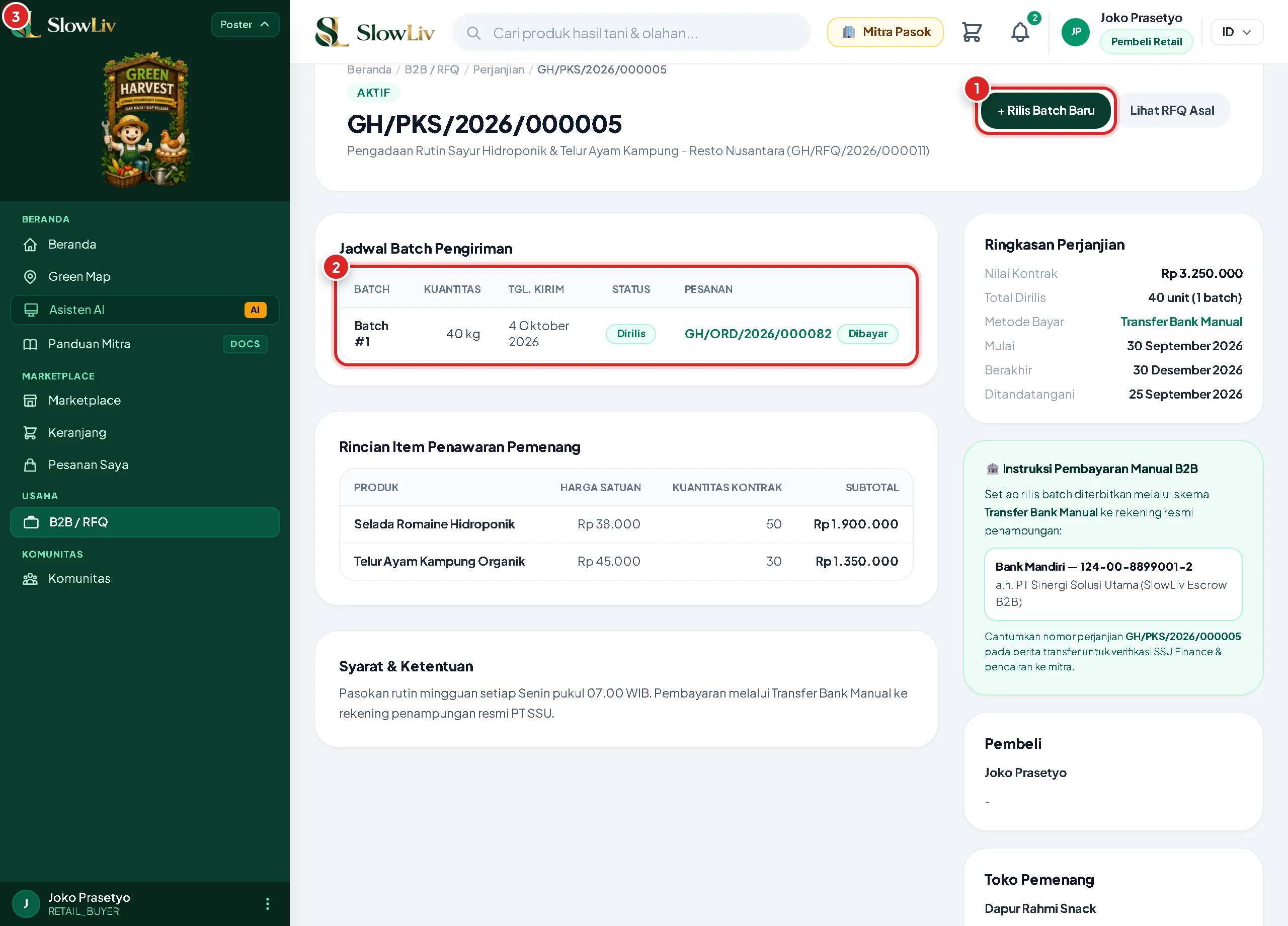Click Lihat RFQ Asal button

[1172, 111]
